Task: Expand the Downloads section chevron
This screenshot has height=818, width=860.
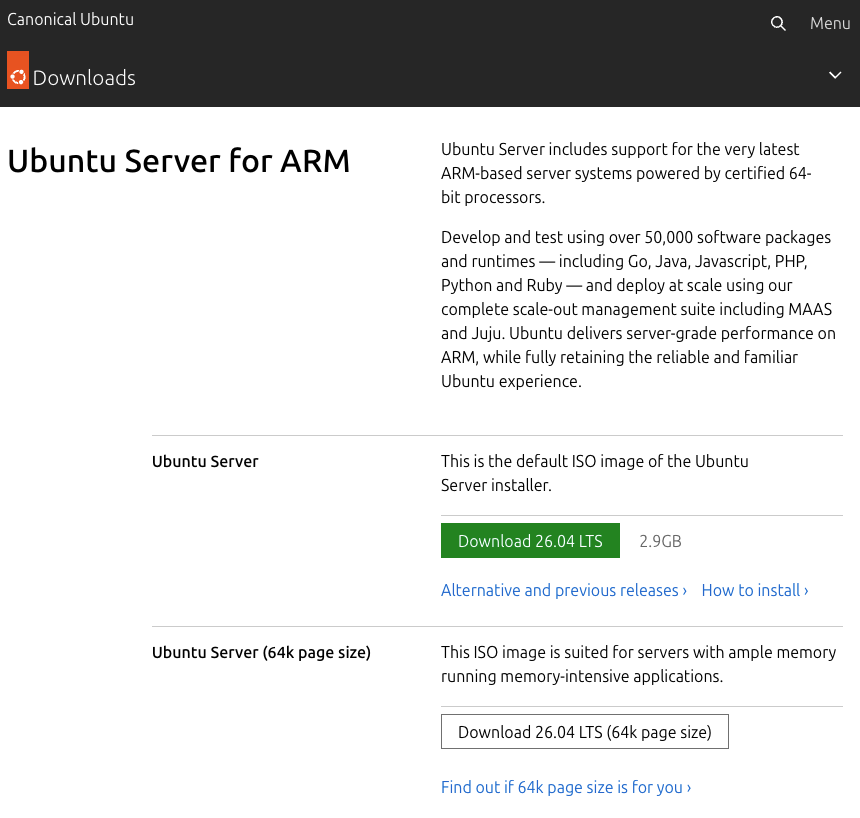Action: 835,75
